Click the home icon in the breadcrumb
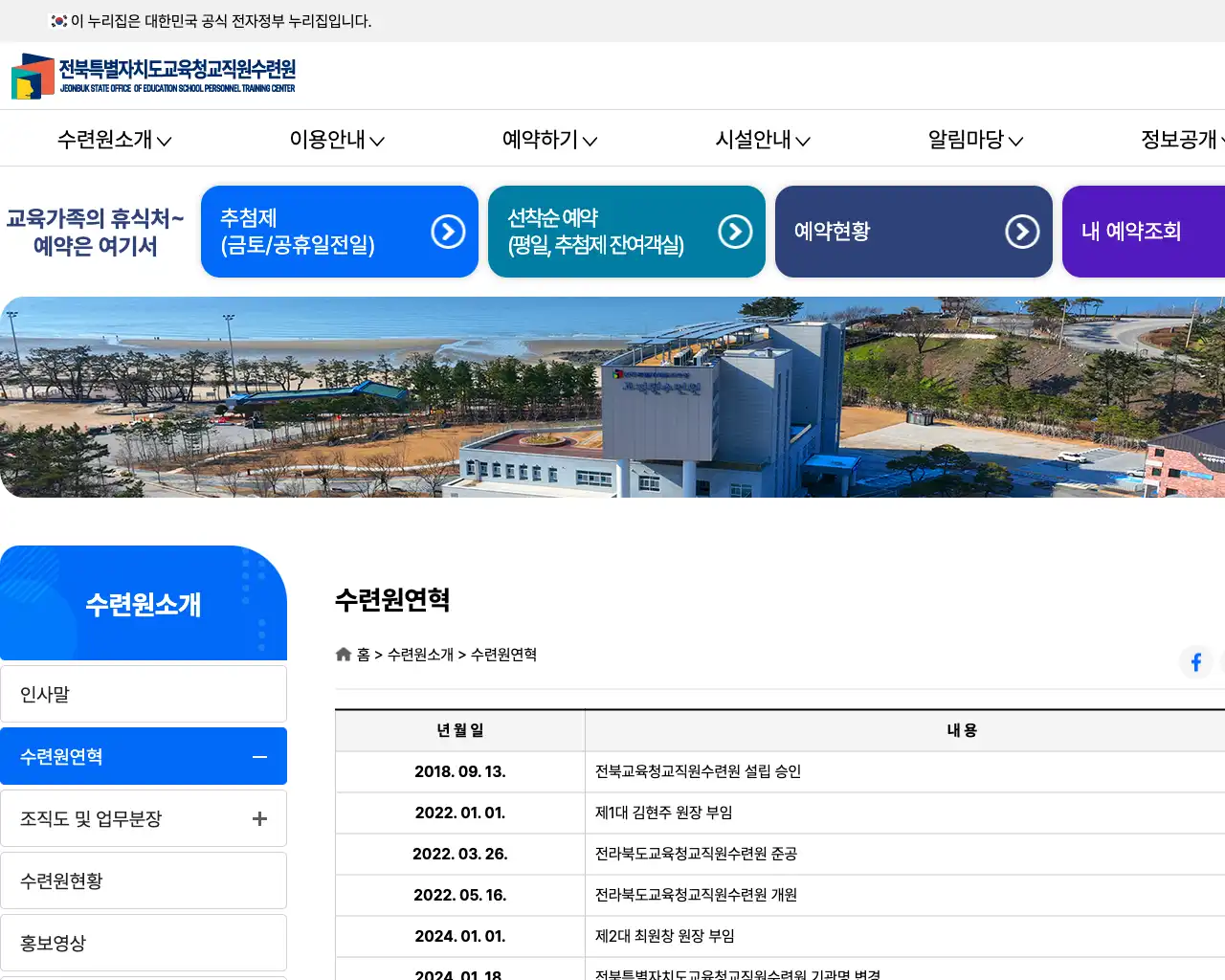Viewport: 1225px width, 980px height. tap(343, 654)
